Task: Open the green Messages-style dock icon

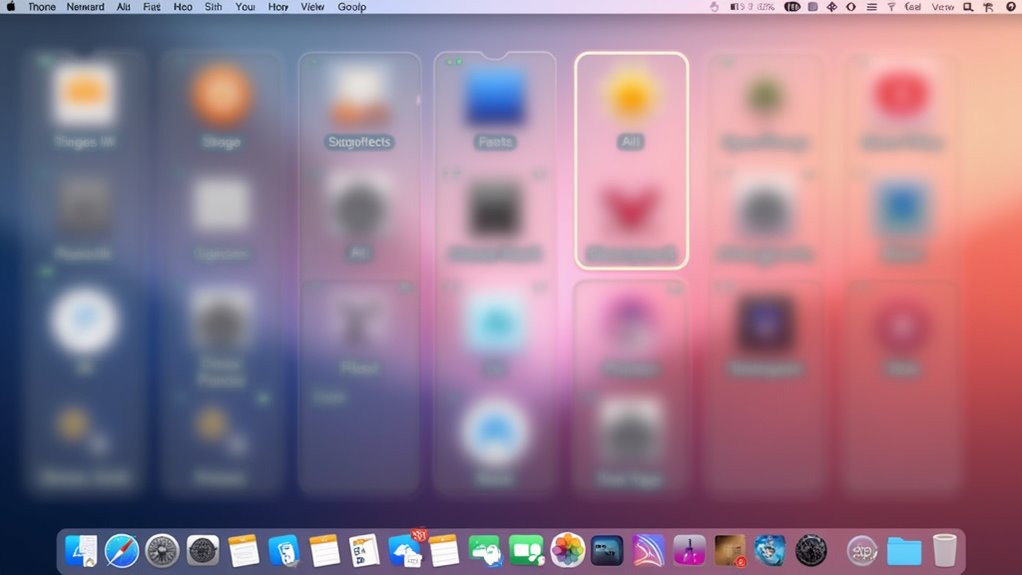Action: point(485,551)
